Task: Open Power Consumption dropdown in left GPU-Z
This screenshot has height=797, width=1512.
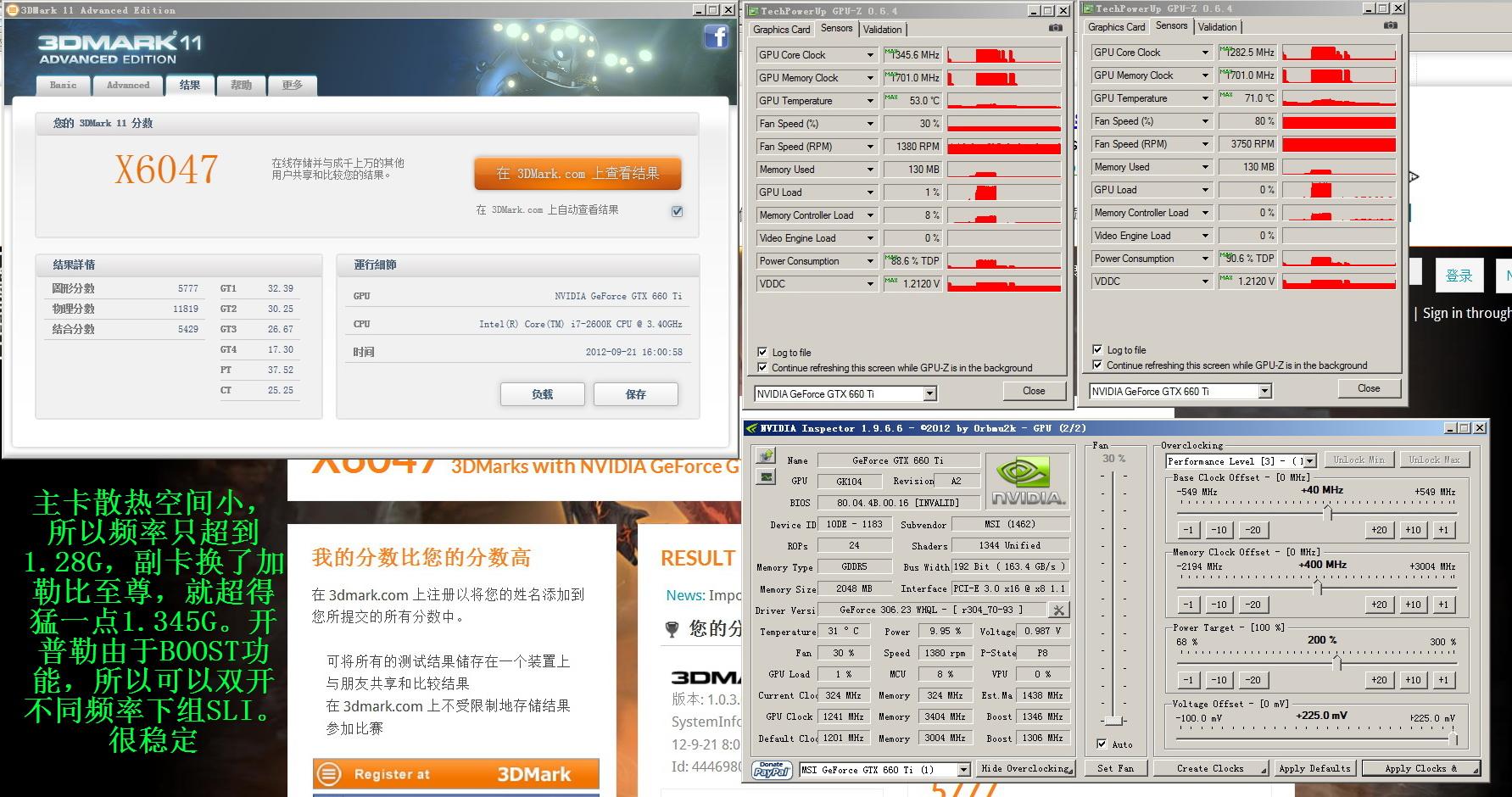Action: coord(870,261)
